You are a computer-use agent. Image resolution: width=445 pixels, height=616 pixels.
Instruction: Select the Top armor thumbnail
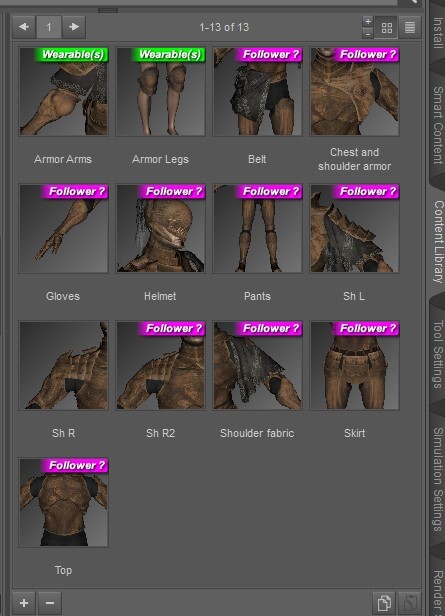[63, 502]
